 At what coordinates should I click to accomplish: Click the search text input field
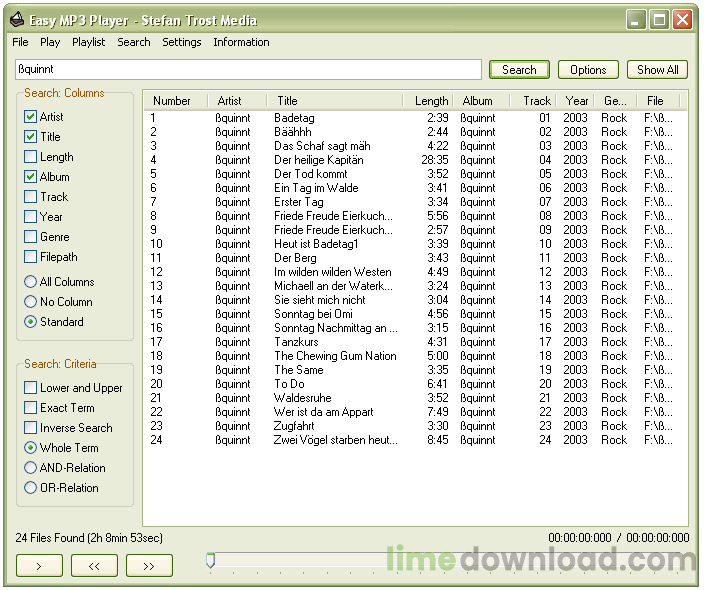[248, 70]
